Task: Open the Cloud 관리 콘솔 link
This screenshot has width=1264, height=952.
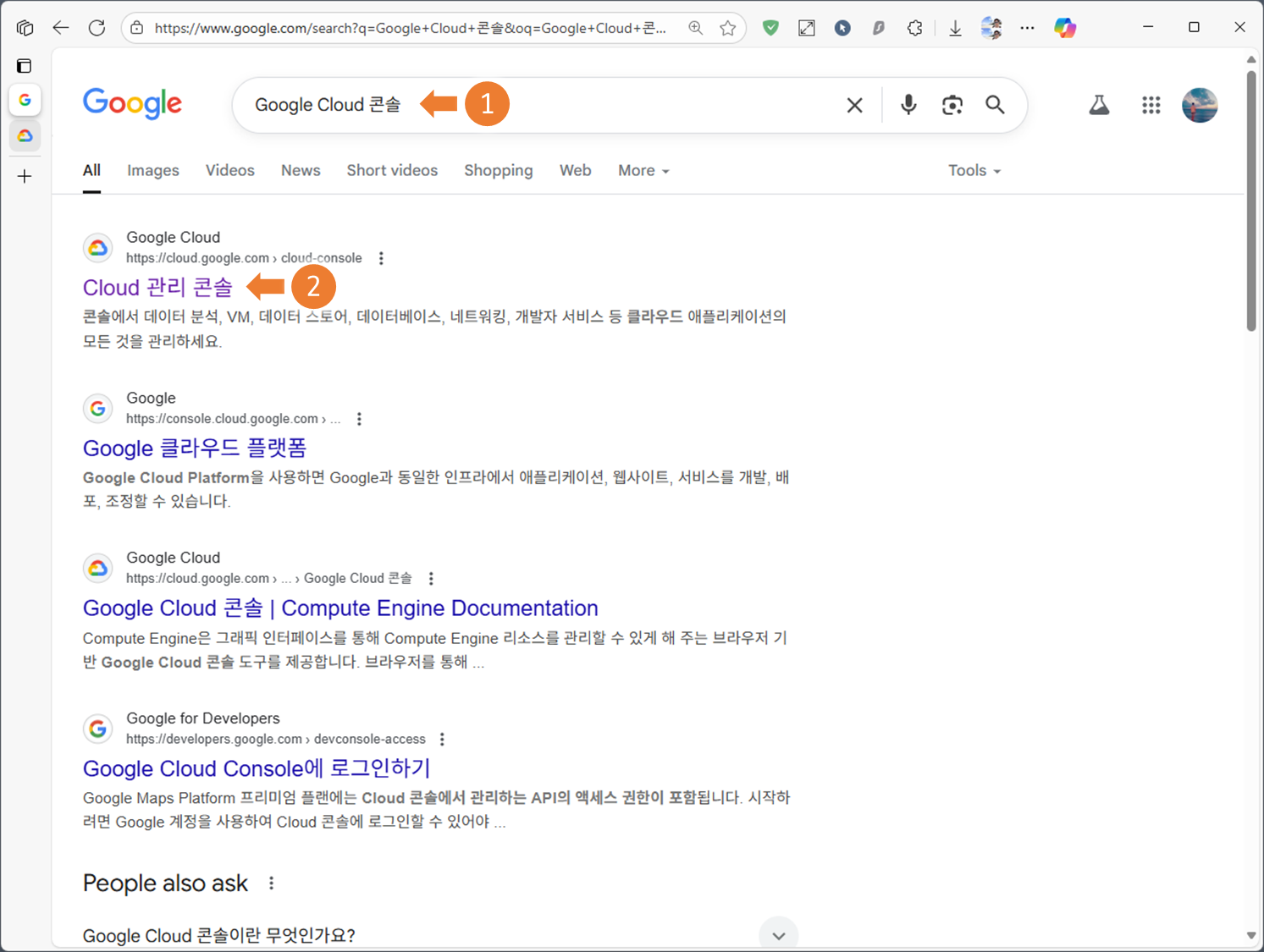Action: (157, 288)
